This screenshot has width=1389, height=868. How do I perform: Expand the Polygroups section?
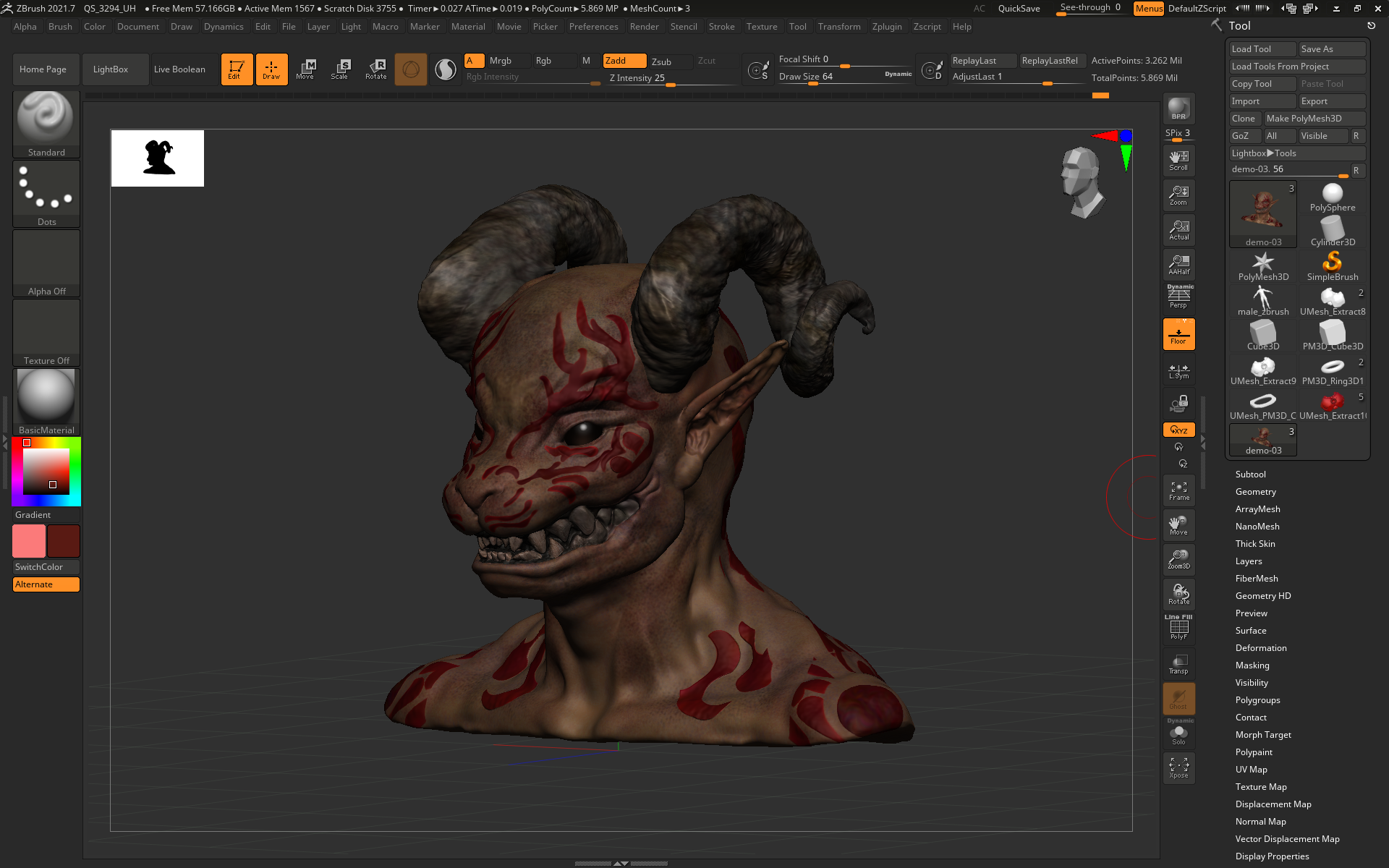coord(1257,700)
